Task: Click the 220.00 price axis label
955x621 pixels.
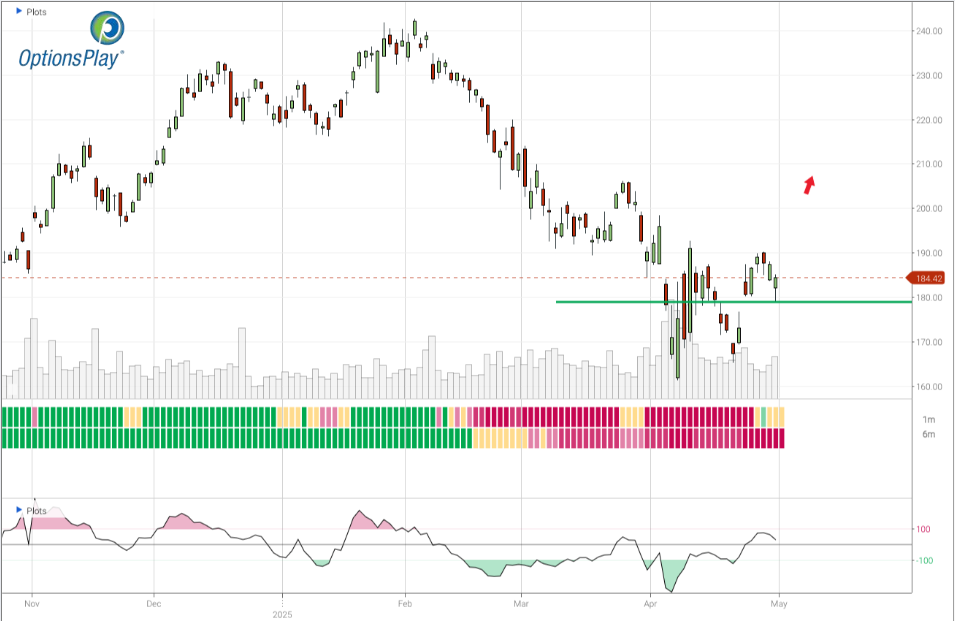Action: coord(929,120)
